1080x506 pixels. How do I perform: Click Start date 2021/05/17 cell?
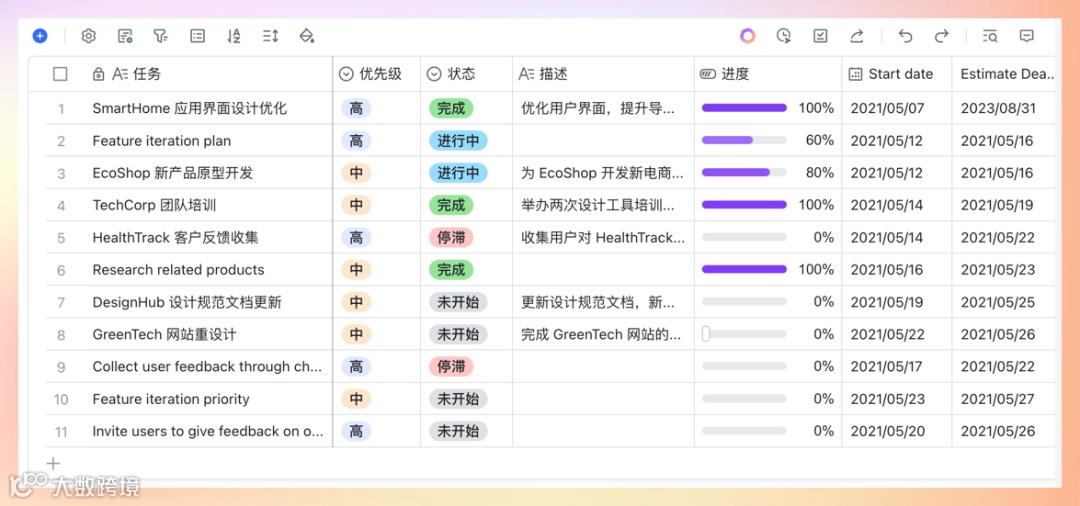point(897,366)
